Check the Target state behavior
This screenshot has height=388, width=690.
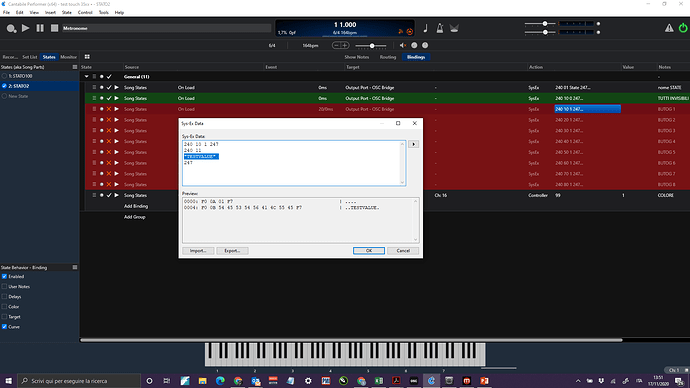[x=4, y=317]
